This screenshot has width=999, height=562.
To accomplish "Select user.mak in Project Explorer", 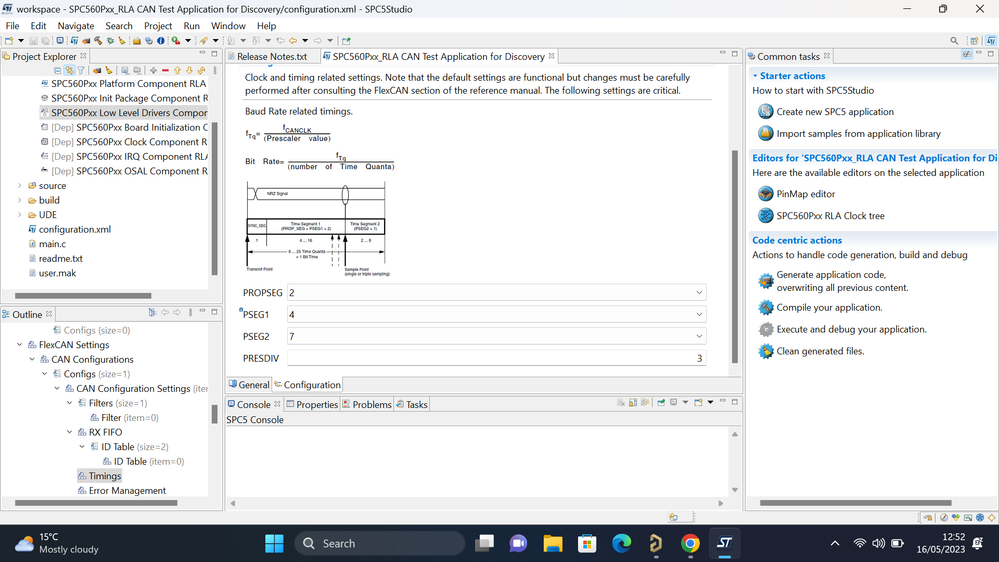I will 57,273.
